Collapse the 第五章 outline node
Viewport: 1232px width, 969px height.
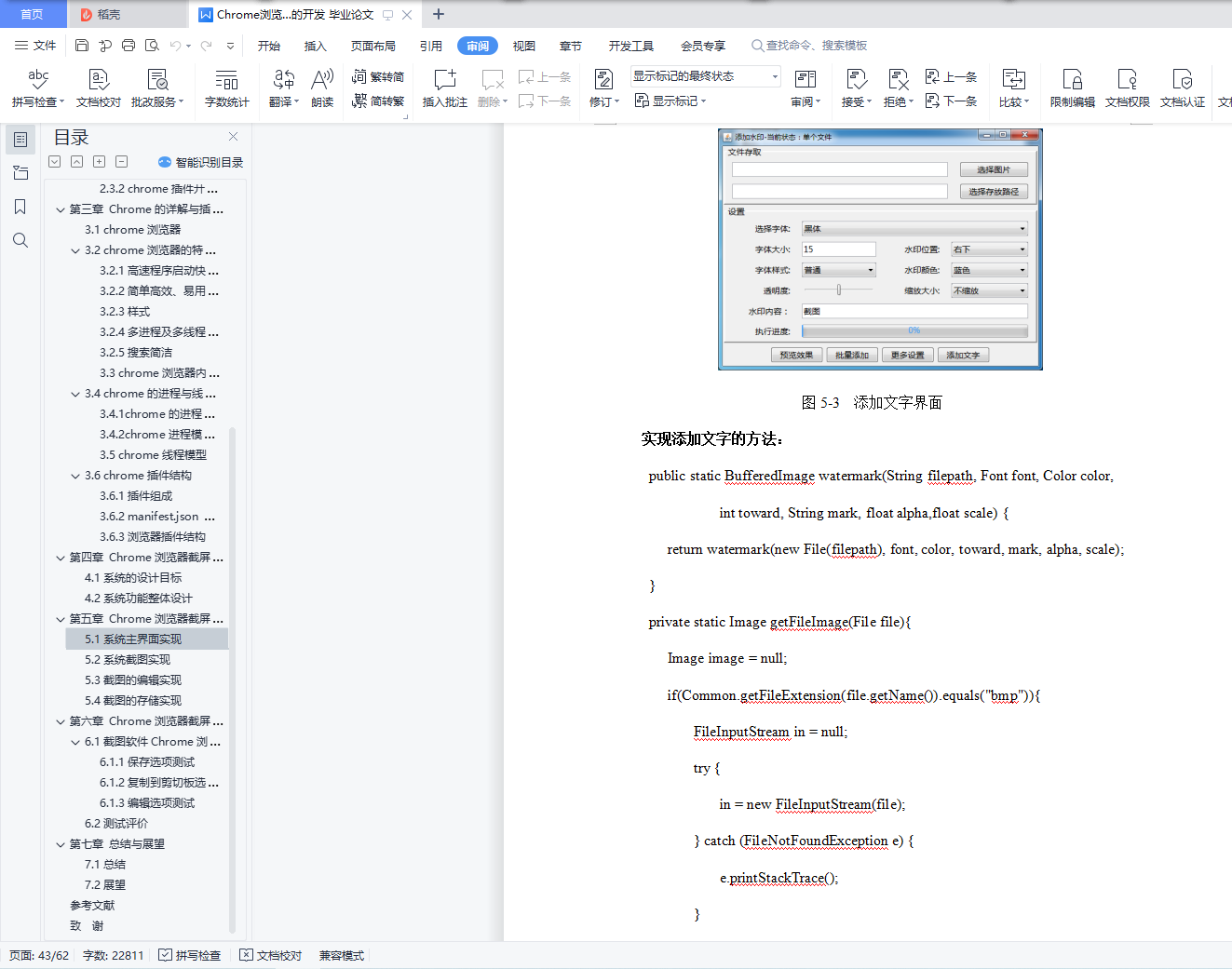[61, 619]
